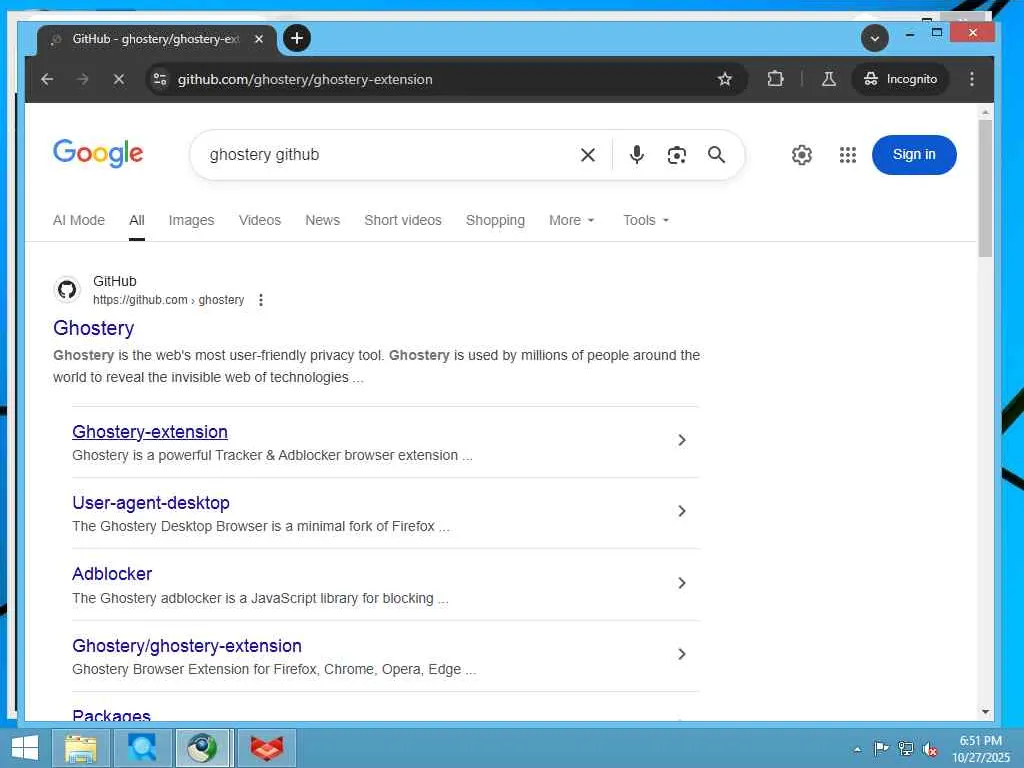Clear the search box text
Image resolution: width=1024 pixels, height=768 pixels.
pos(588,155)
